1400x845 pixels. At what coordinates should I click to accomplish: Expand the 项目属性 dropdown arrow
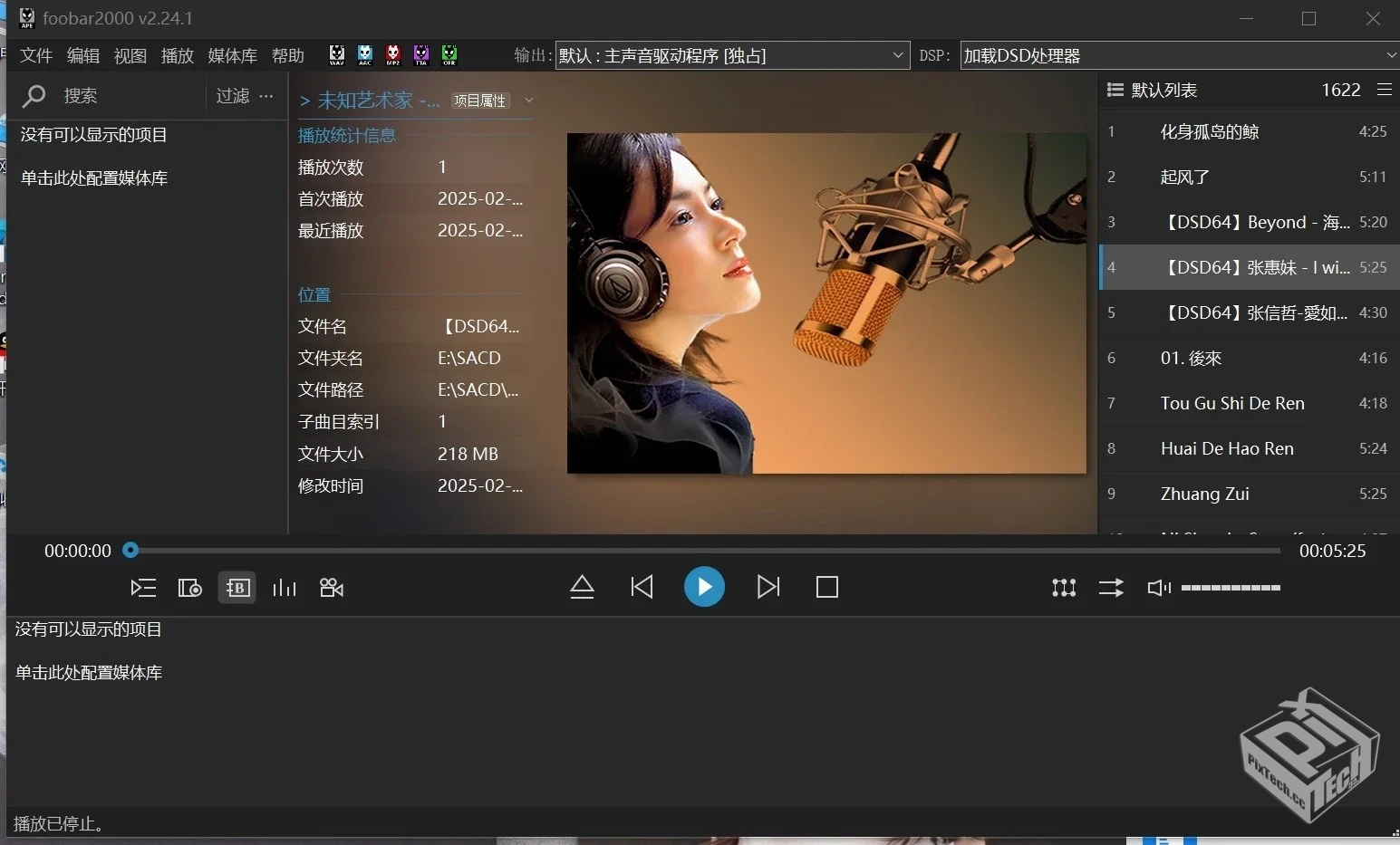pyautogui.click(x=528, y=101)
